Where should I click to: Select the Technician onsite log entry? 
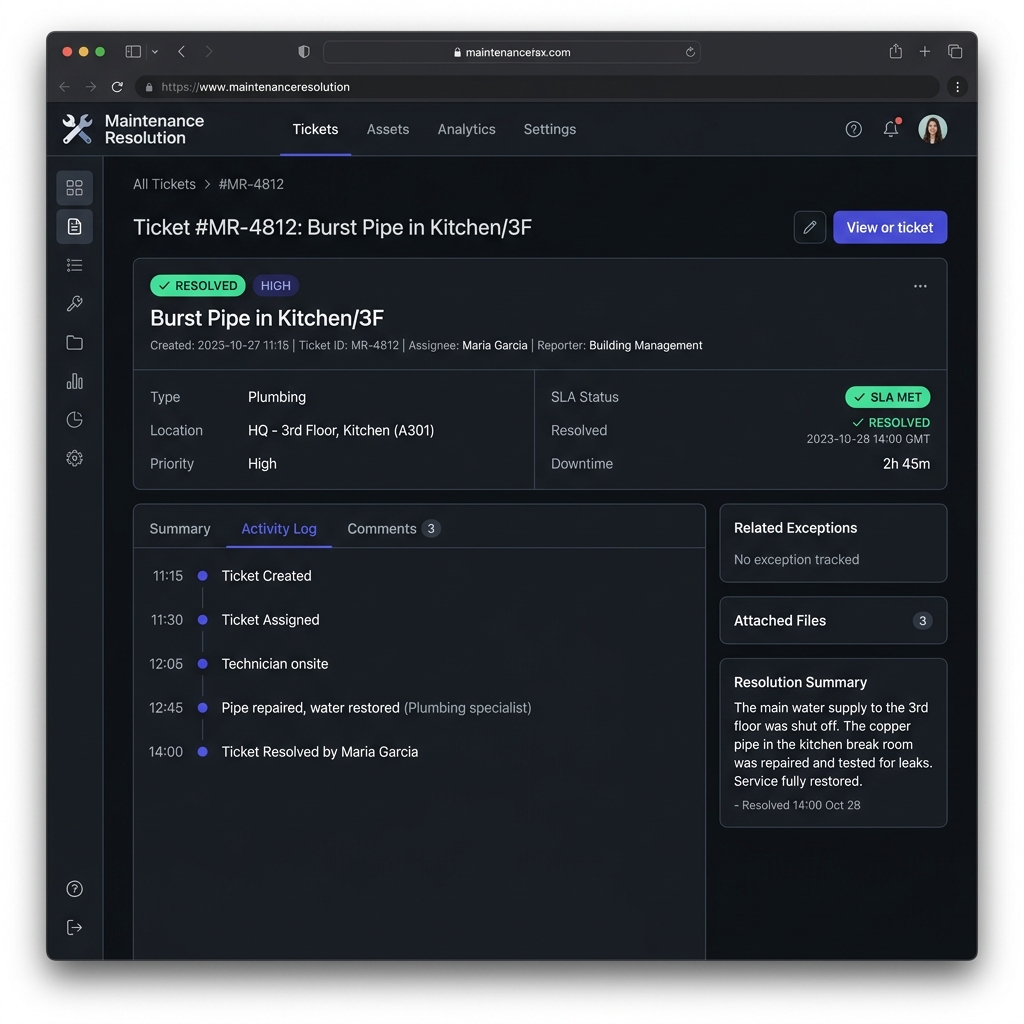275,664
